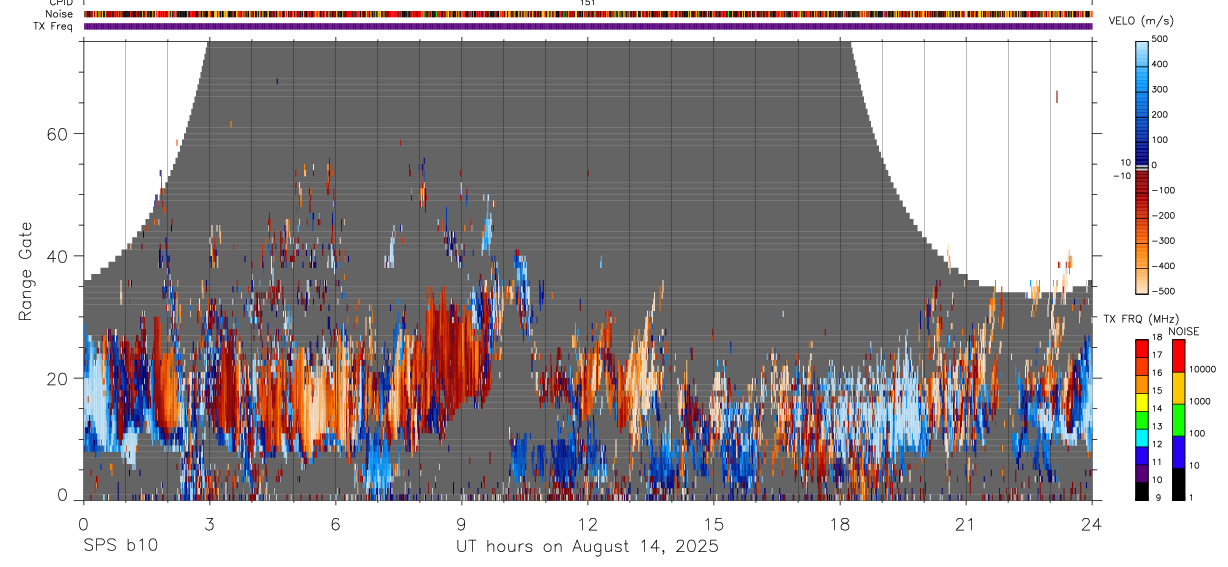Click the green segment of NOISE colorbar
This screenshot has width=1228, height=567.
pyautogui.click(x=1178, y=419)
